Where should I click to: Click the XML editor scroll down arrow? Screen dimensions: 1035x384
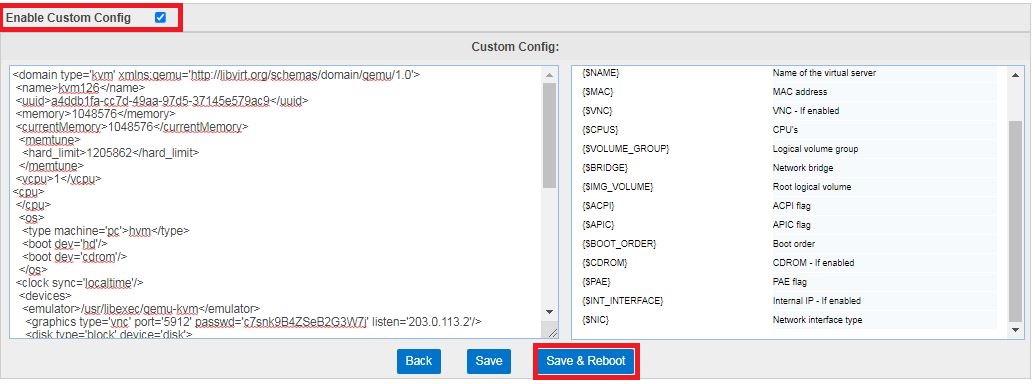[x=550, y=311]
